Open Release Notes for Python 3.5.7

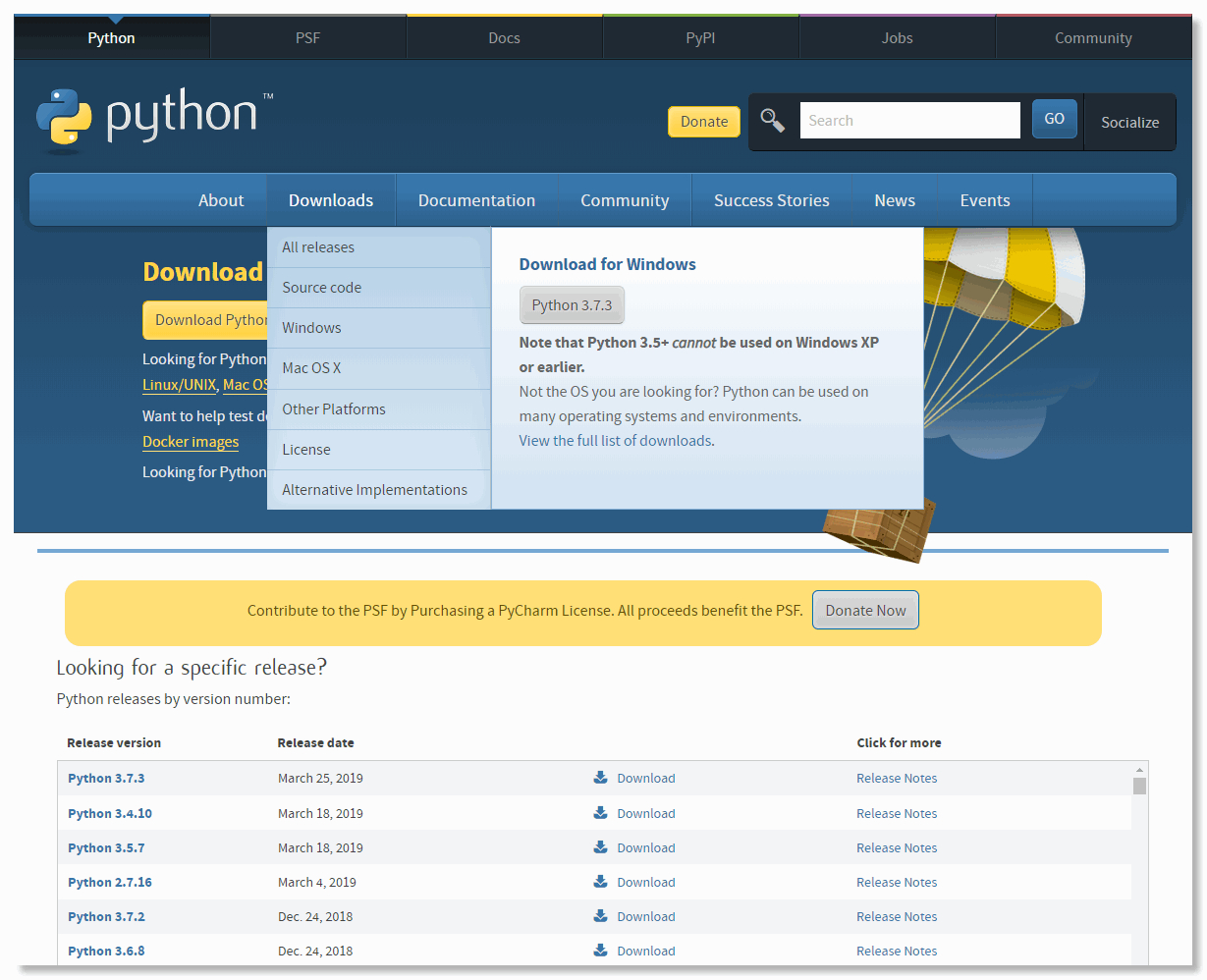click(x=897, y=847)
